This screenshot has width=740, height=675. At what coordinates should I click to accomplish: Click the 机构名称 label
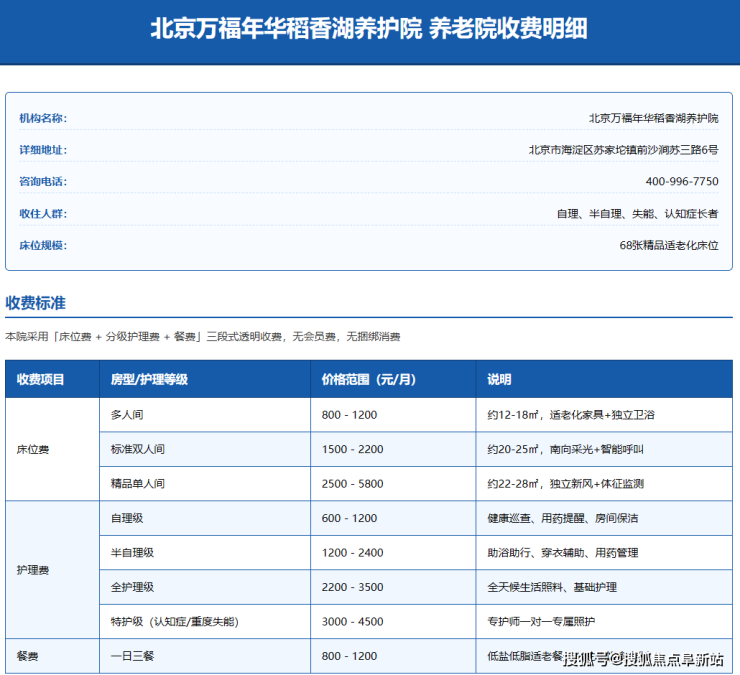[x=43, y=118]
